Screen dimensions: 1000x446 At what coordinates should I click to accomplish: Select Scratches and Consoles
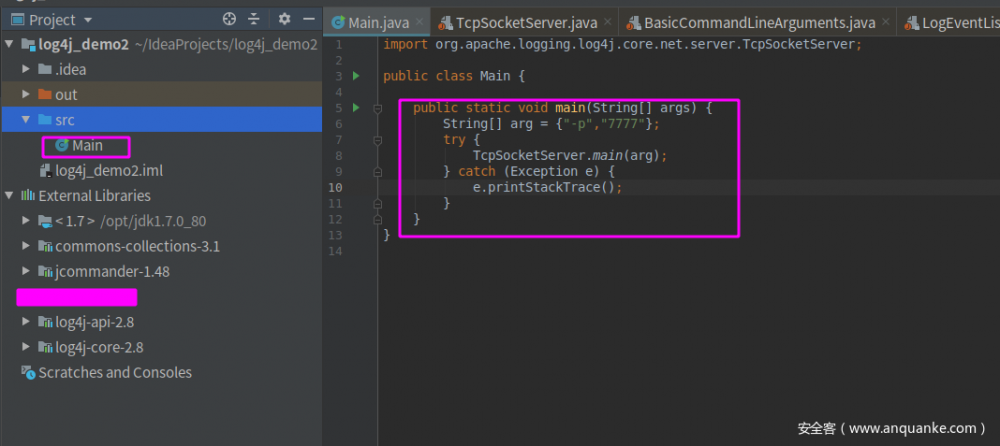click(115, 373)
